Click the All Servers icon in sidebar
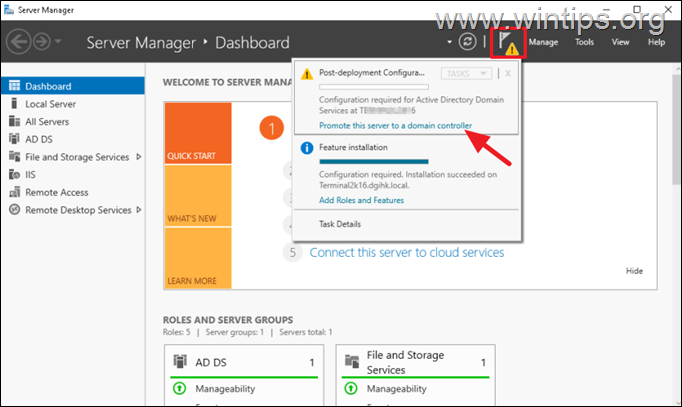 14,121
